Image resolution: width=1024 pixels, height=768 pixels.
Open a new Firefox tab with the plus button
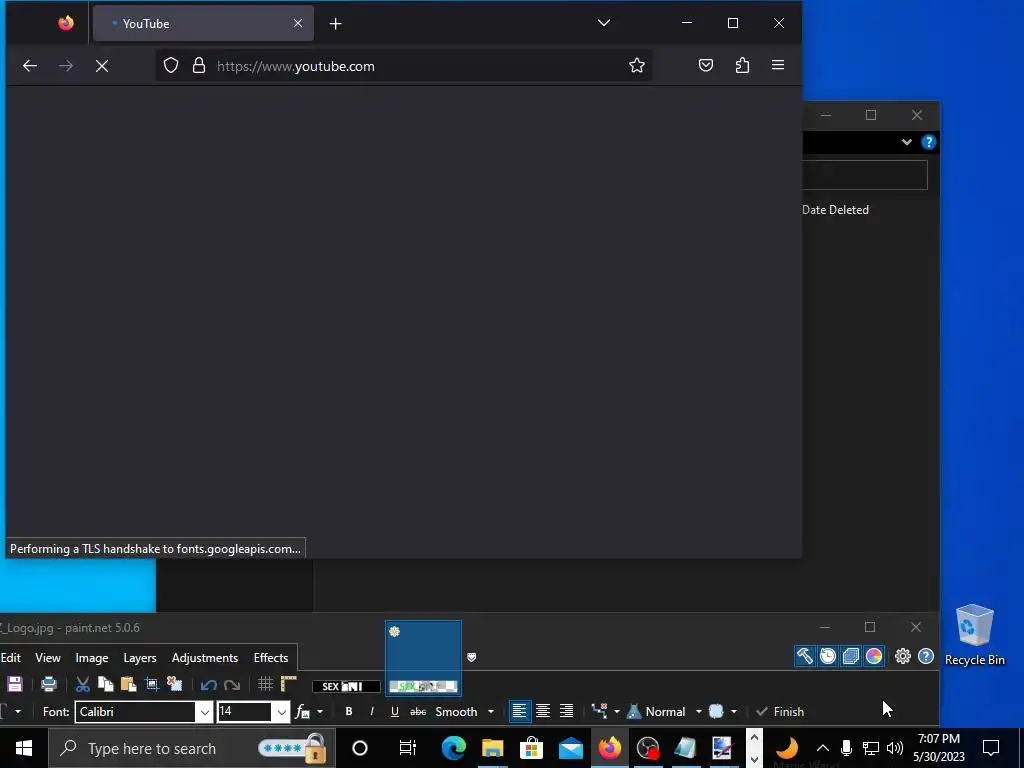tap(336, 24)
